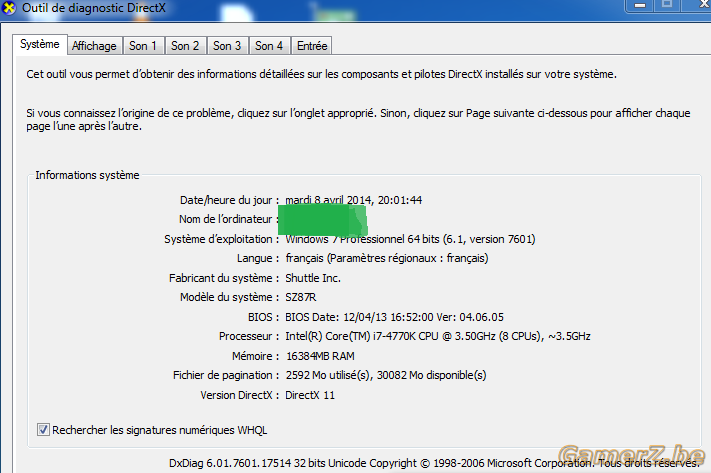Select the BIOS Date value line

pos(394,317)
